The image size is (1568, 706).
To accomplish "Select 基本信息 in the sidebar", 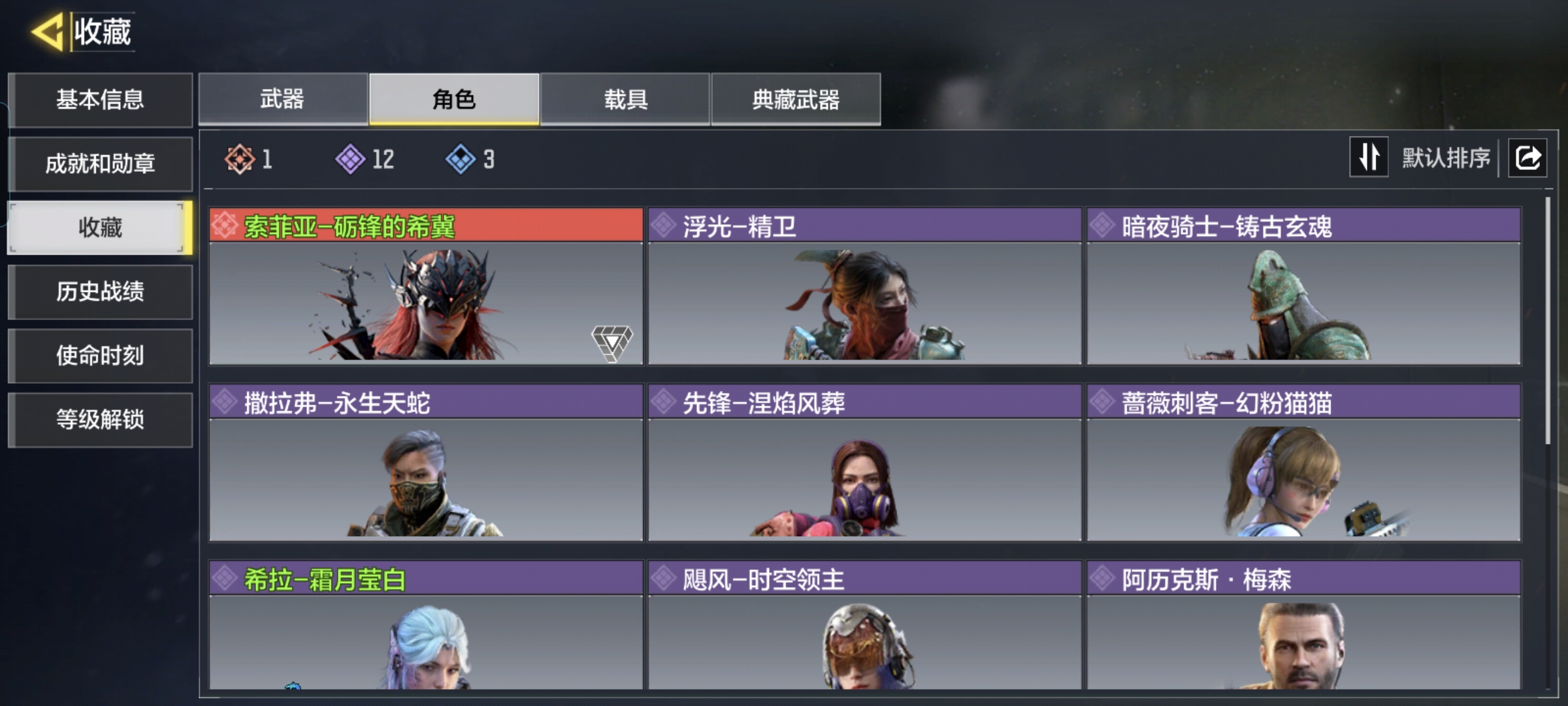I will click(100, 99).
